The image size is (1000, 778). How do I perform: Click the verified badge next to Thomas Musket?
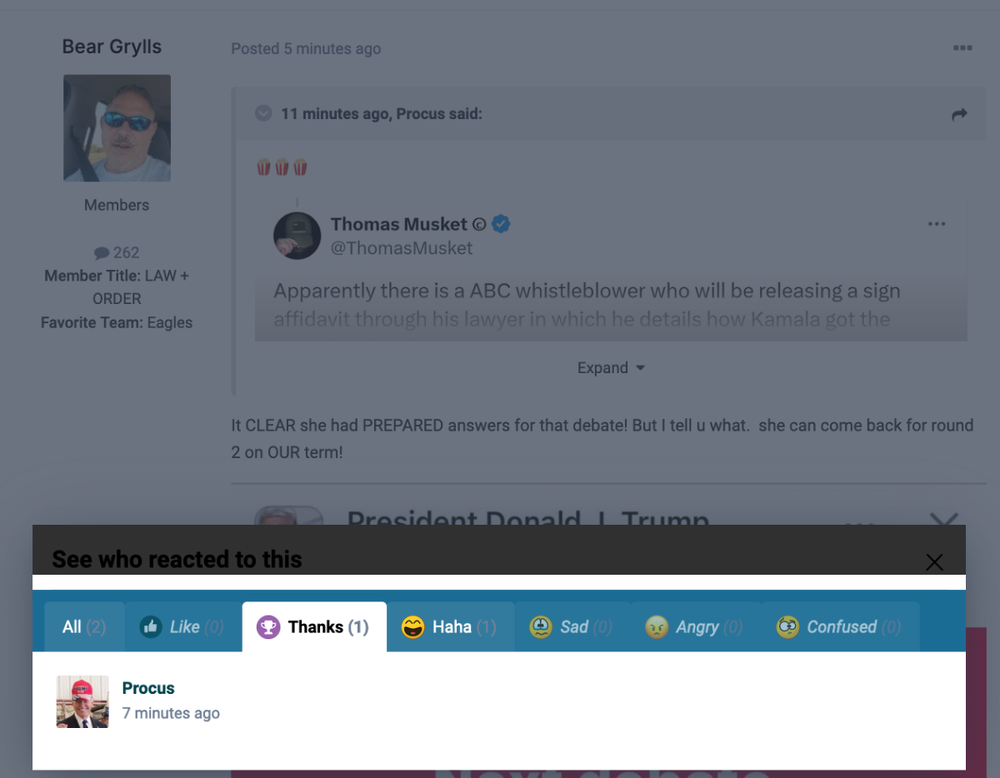coord(500,224)
